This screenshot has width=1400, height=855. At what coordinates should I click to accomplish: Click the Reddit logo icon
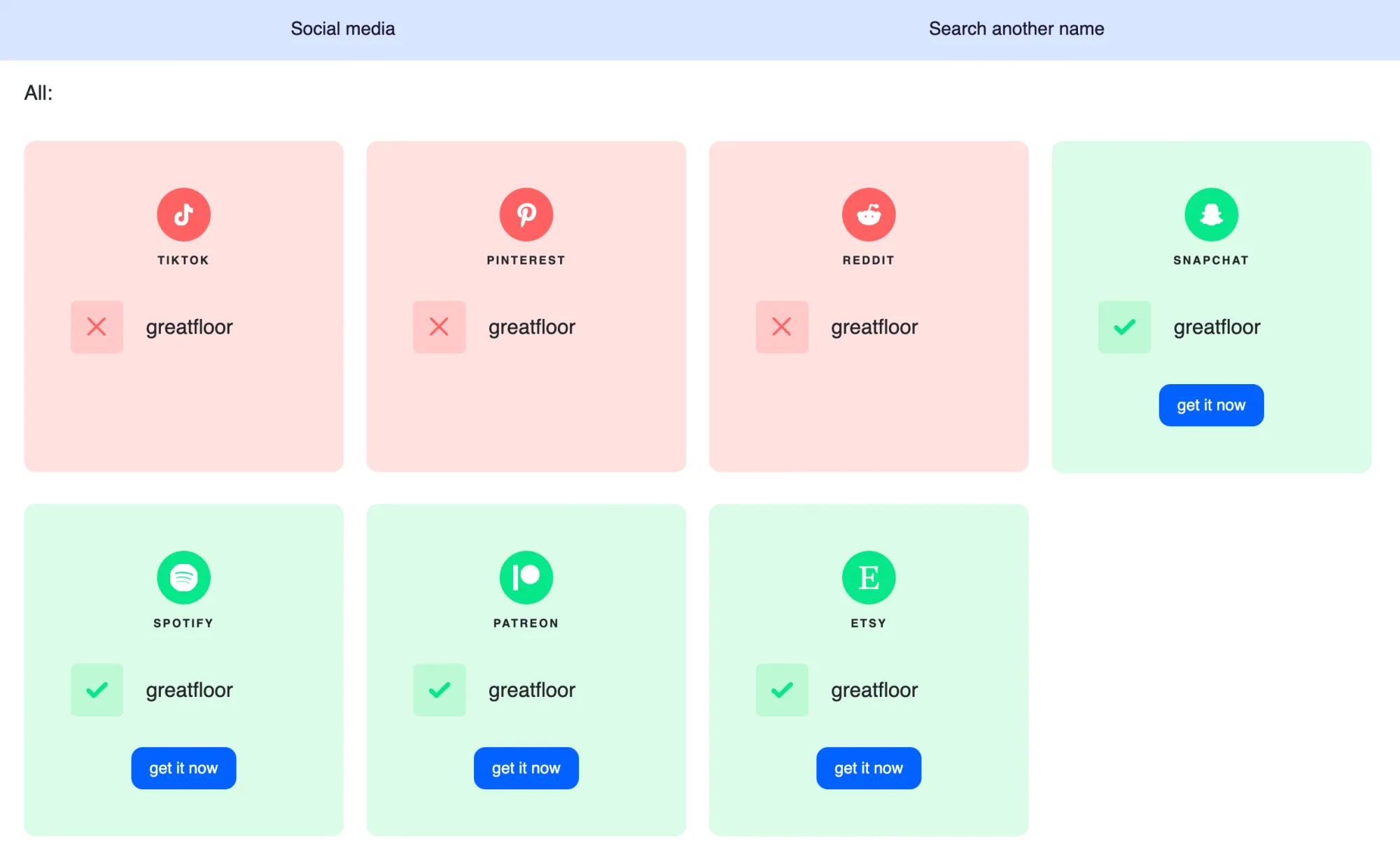coord(868,215)
